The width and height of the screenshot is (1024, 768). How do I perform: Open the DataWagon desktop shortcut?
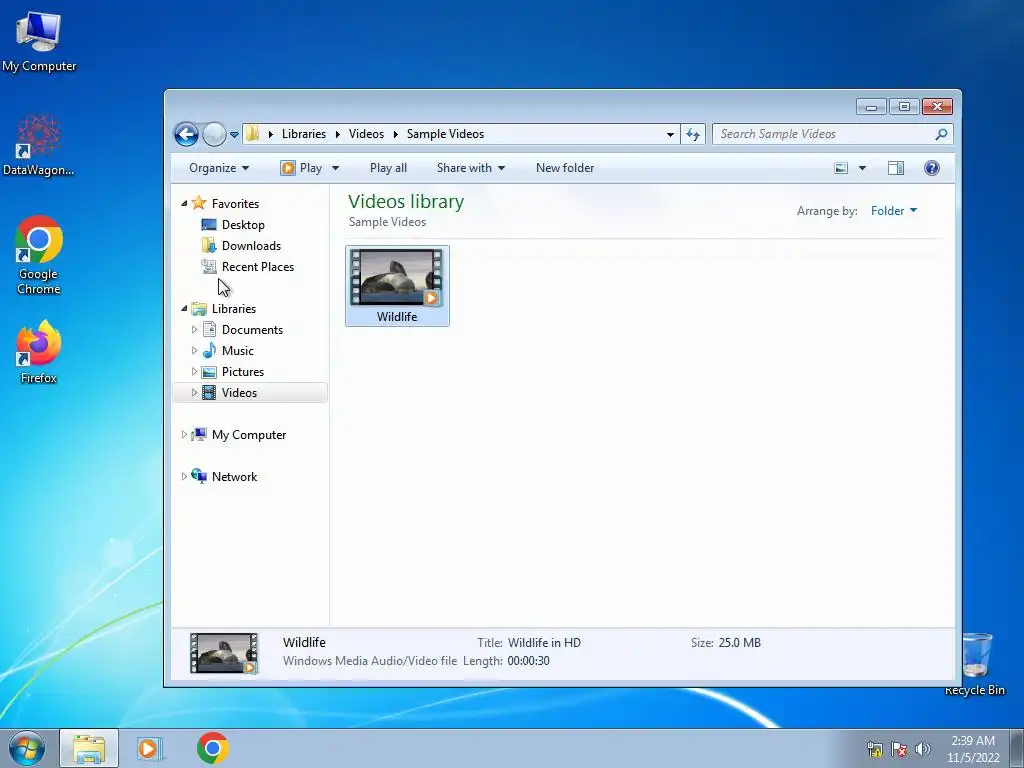pyautogui.click(x=39, y=145)
